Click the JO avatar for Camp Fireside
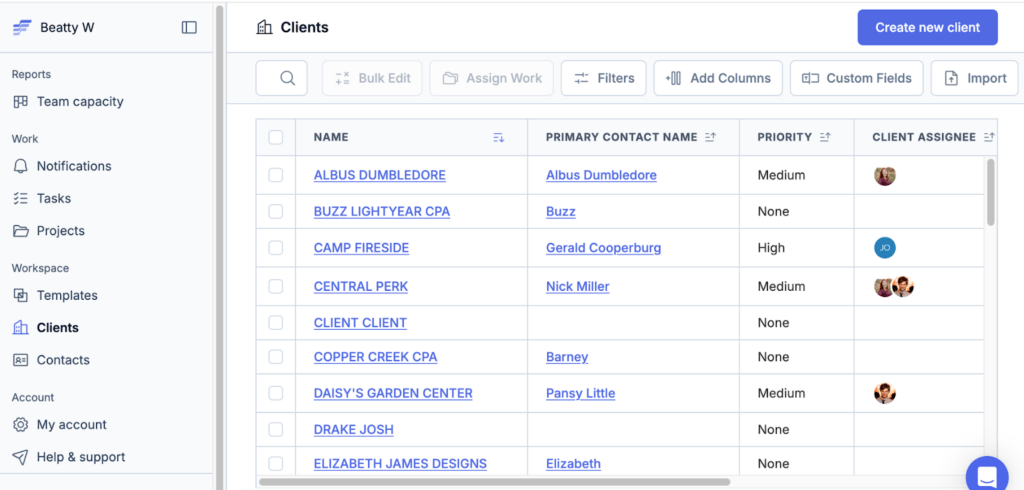Viewport: 1024px width, 490px height. pyautogui.click(x=885, y=248)
